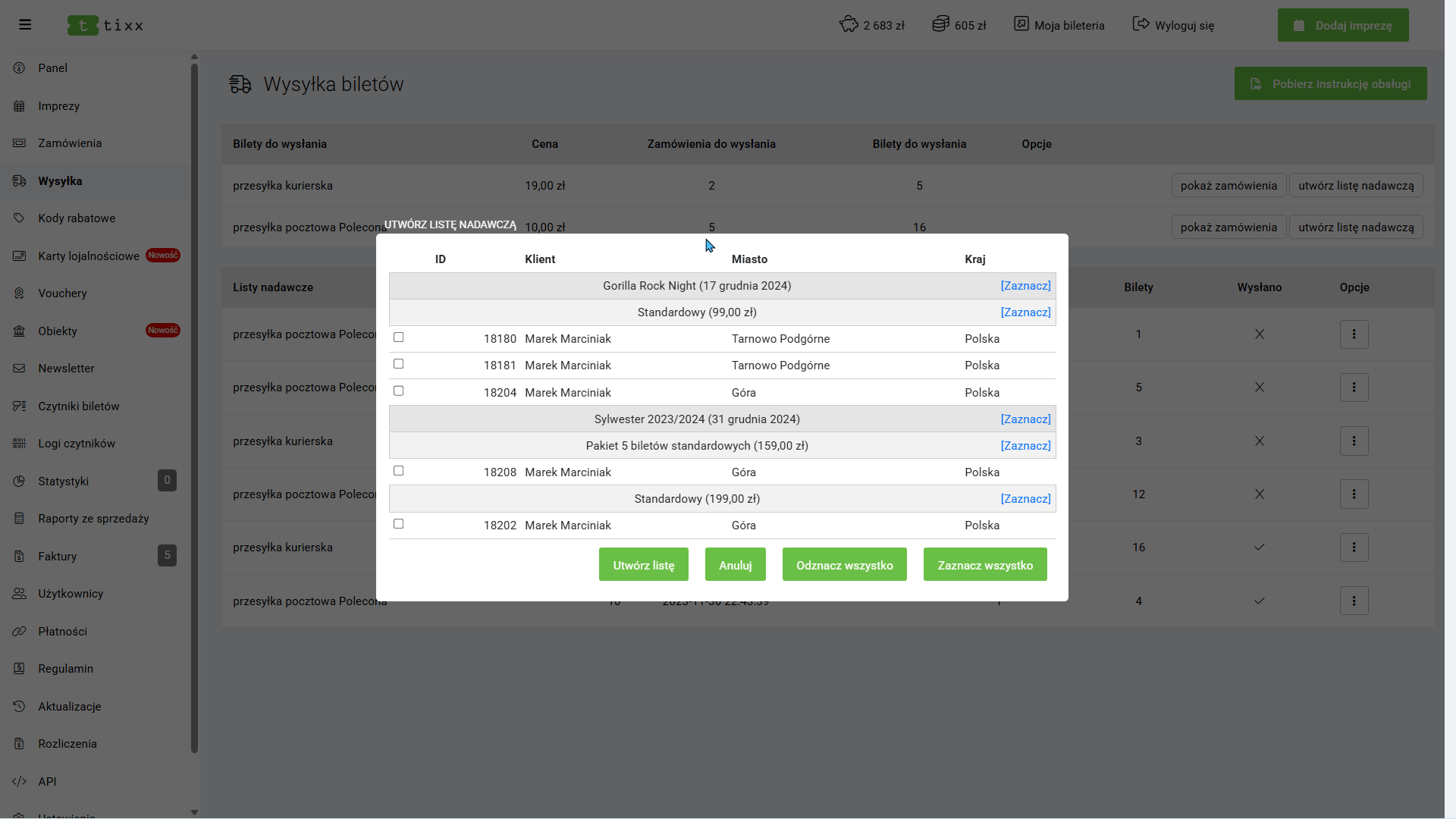Open Moja bileteria icon link
This screenshot has height=819, width=1456.
(1021, 24)
